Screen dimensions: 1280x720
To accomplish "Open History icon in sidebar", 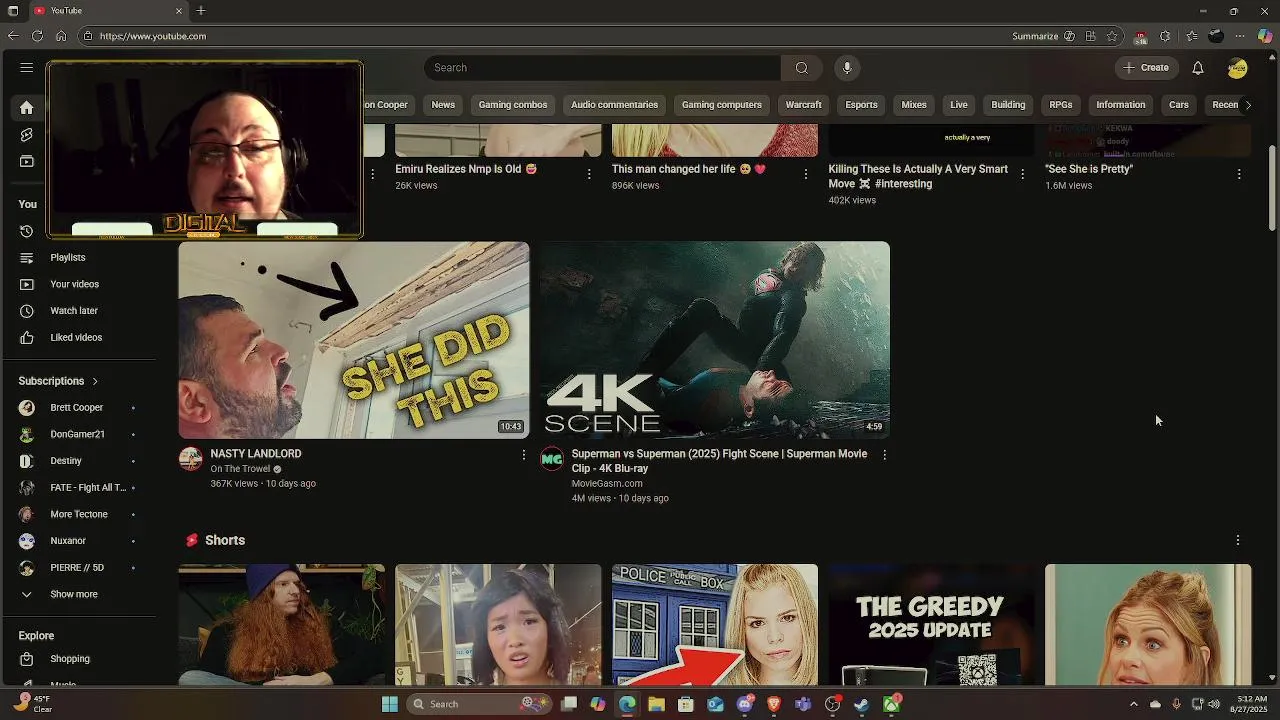I will [27, 231].
